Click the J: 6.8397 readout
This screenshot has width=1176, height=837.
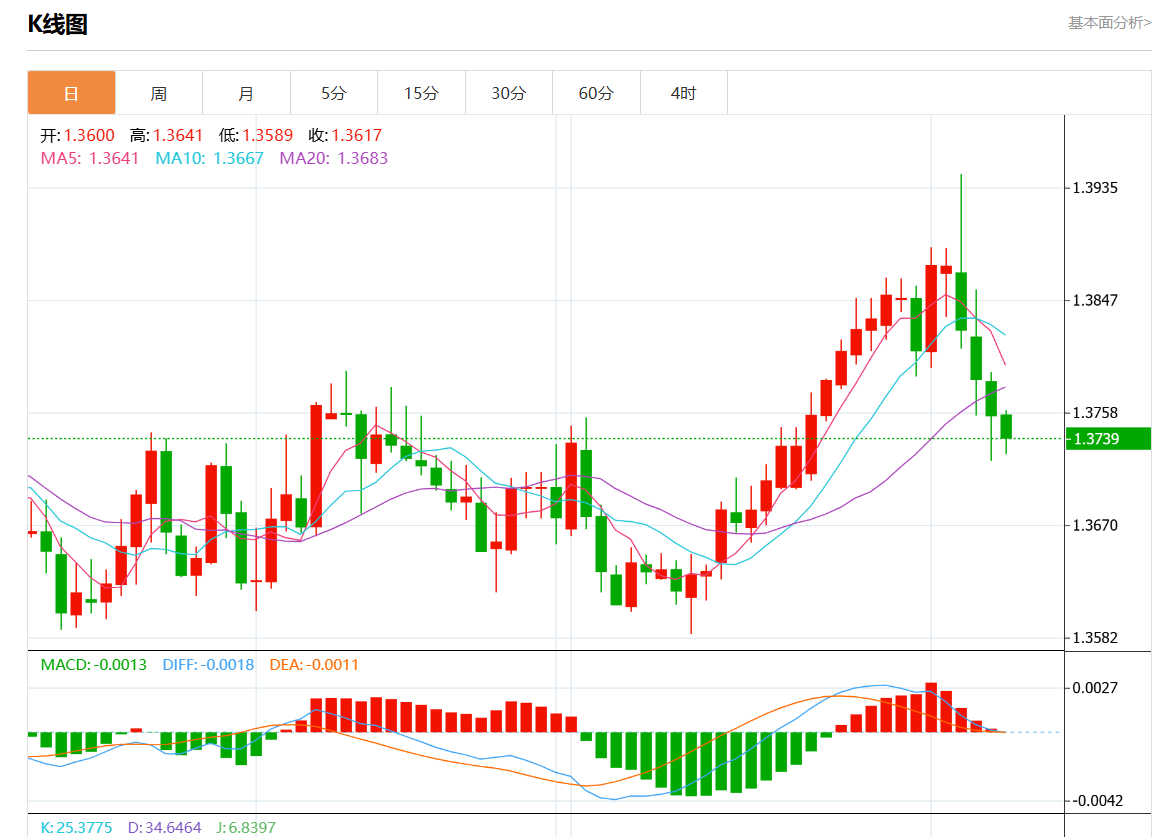coord(246,827)
